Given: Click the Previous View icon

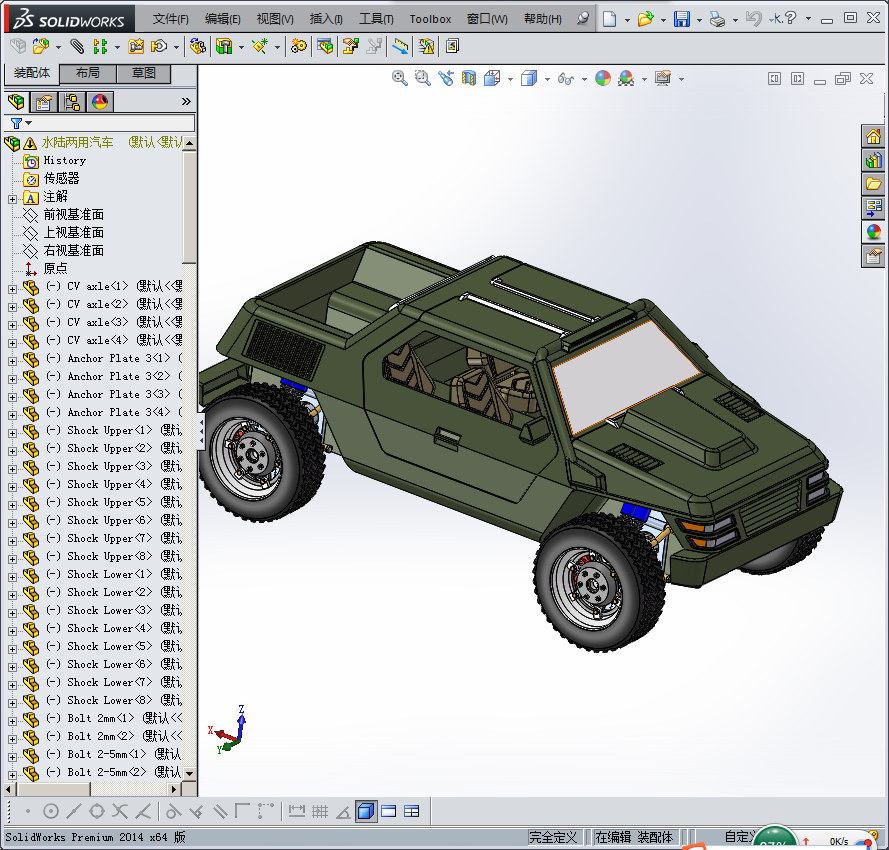Looking at the screenshot, I should (x=446, y=78).
